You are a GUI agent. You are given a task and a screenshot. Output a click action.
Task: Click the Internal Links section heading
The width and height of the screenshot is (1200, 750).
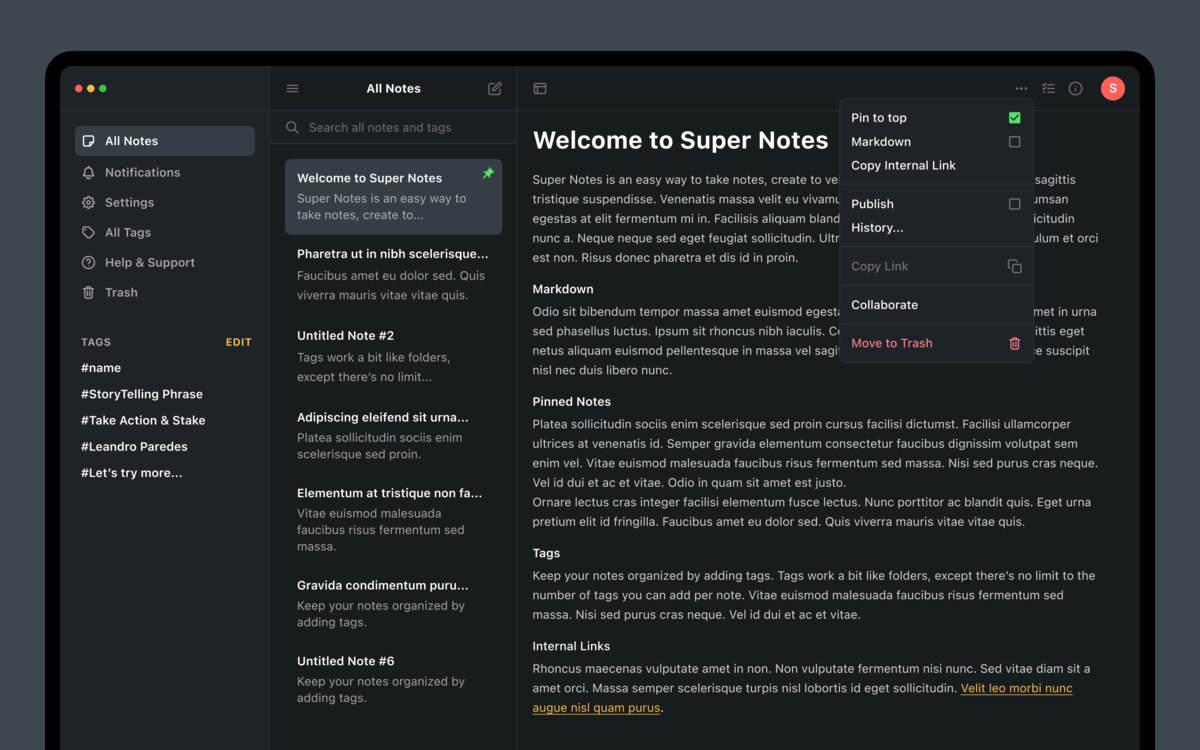click(571, 646)
